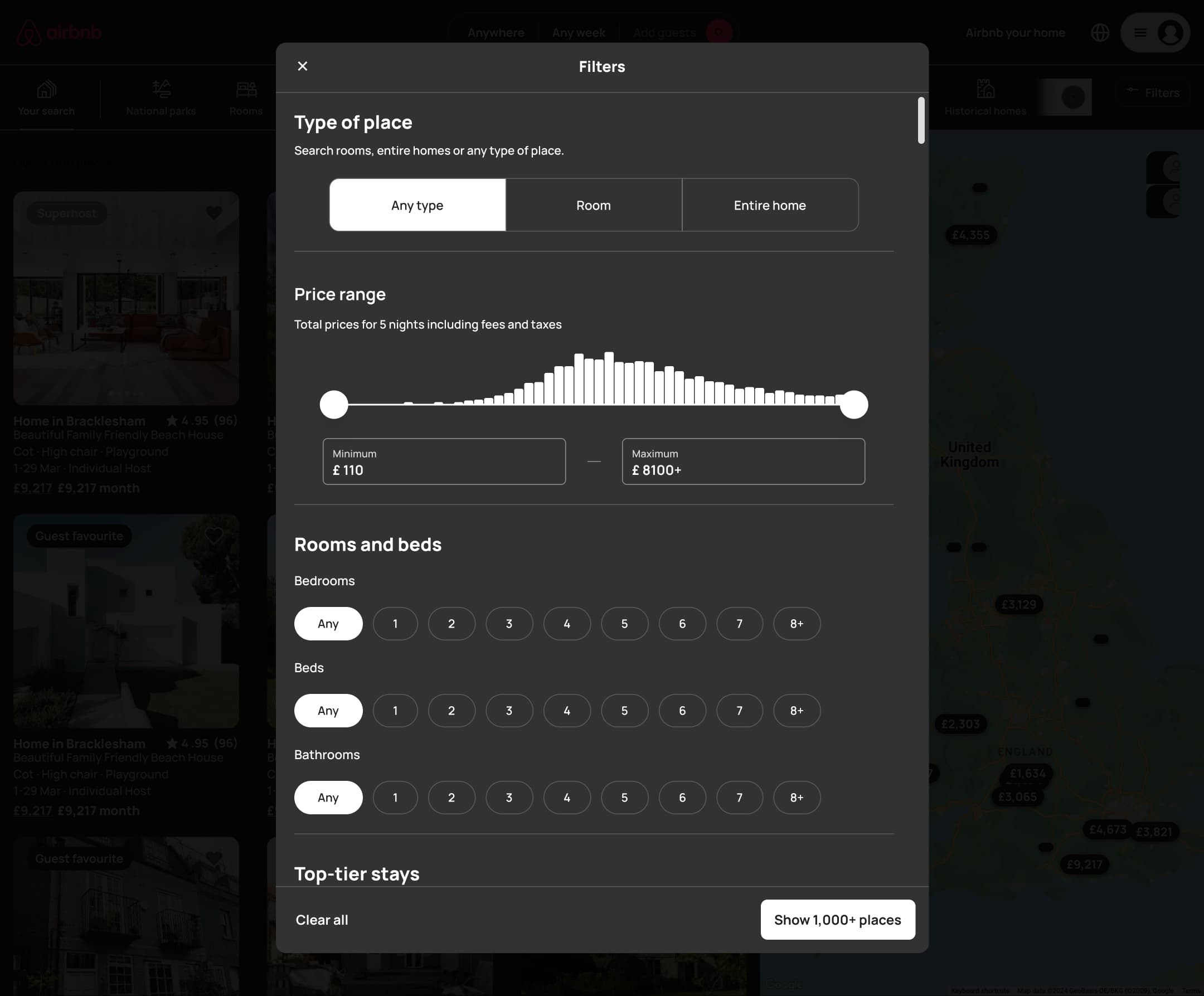The image size is (1204, 996).
Task: Choose 7 Bathrooms
Action: 740,797
